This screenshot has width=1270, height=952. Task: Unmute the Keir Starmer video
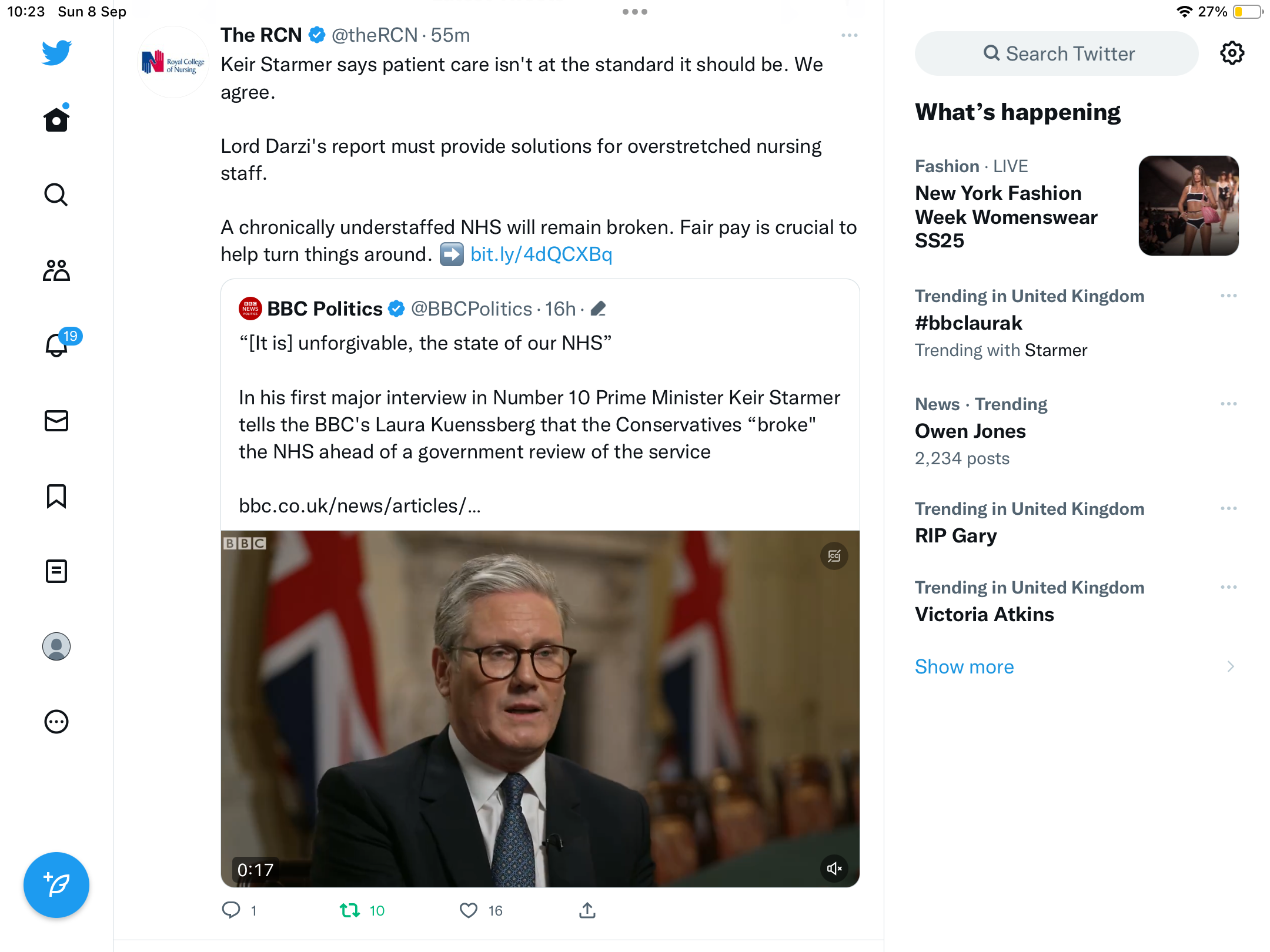pyautogui.click(x=834, y=869)
